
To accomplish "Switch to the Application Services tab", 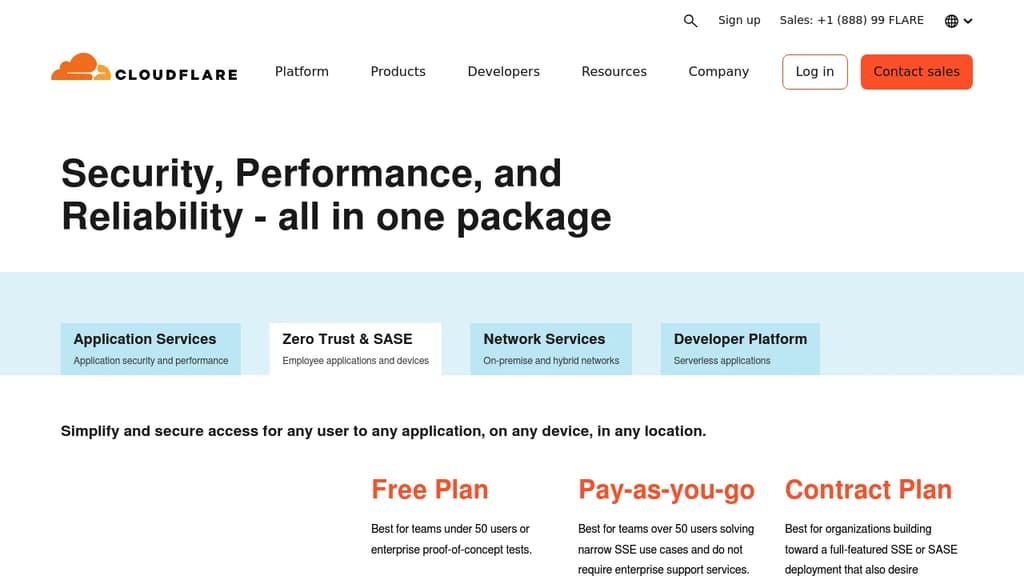I will pos(151,349).
